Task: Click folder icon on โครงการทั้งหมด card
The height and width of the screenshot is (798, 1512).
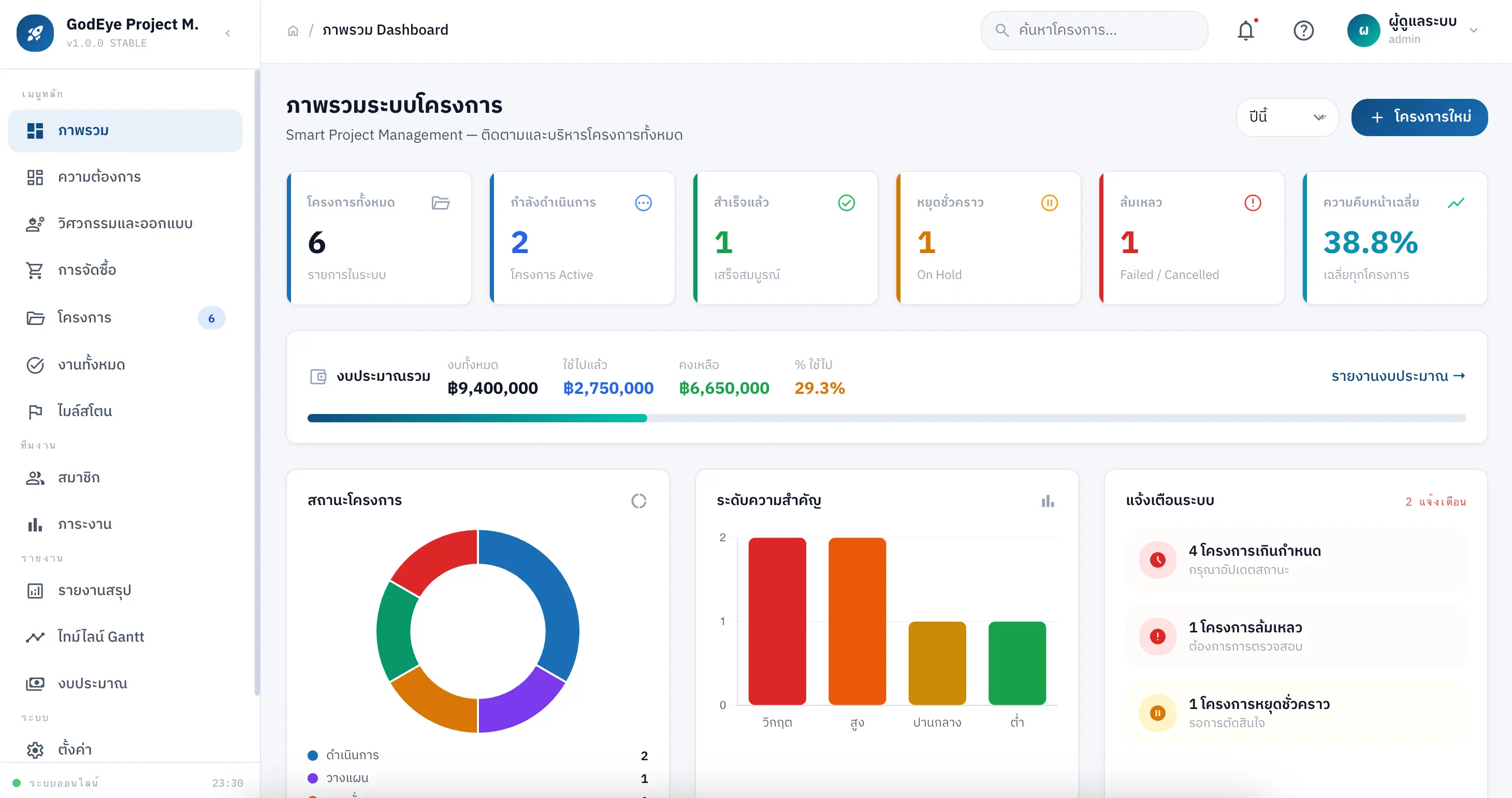Action: click(x=440, y=203)
